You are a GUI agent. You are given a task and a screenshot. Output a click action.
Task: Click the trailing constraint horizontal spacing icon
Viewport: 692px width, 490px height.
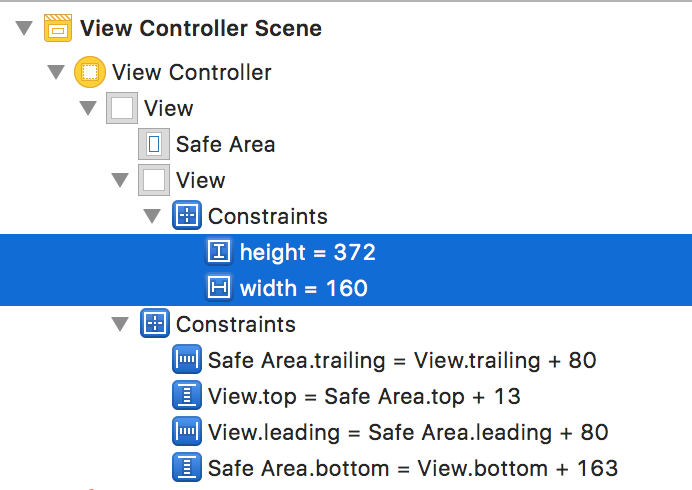[x=187, y=360]
